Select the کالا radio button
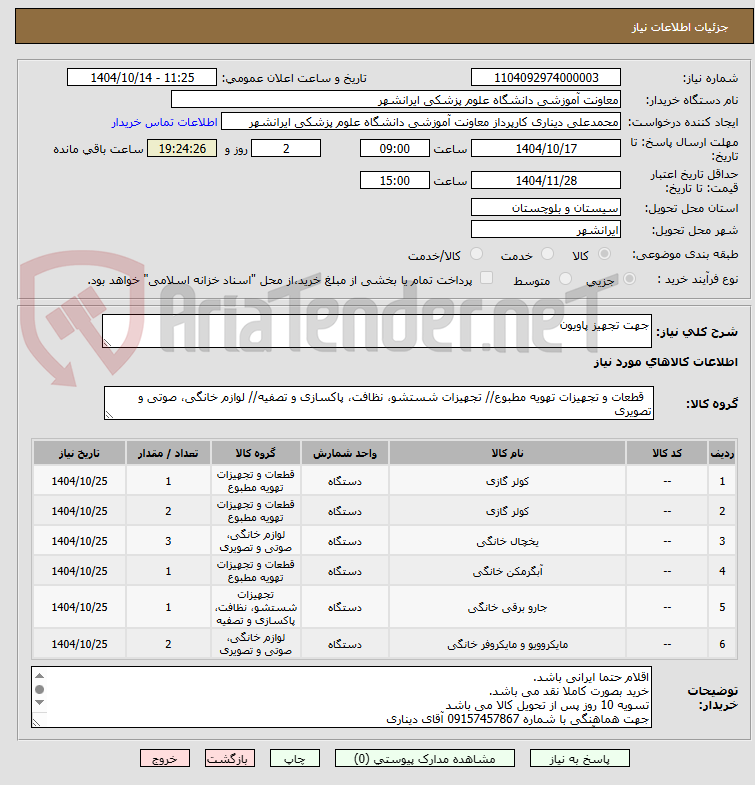This screenshot has height=785, width=755. coord(605,254)
